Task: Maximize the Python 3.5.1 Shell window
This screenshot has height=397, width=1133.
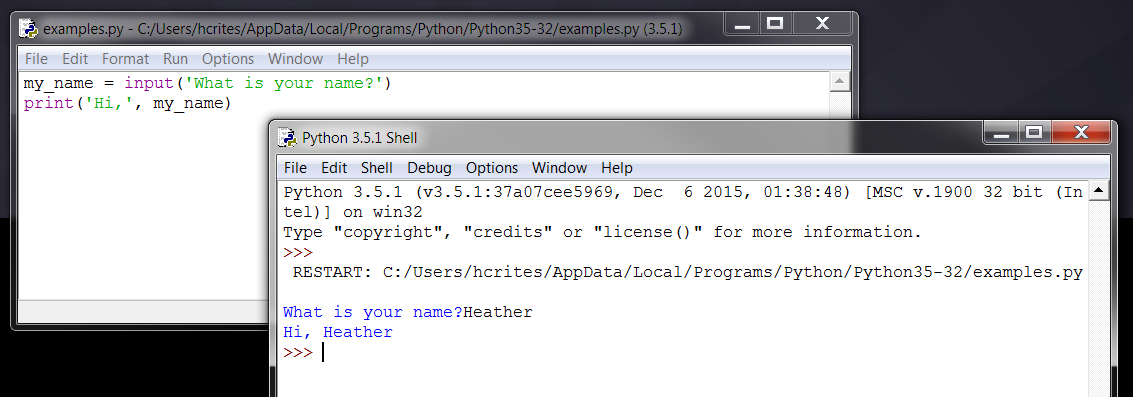Action: (1034, 133)
